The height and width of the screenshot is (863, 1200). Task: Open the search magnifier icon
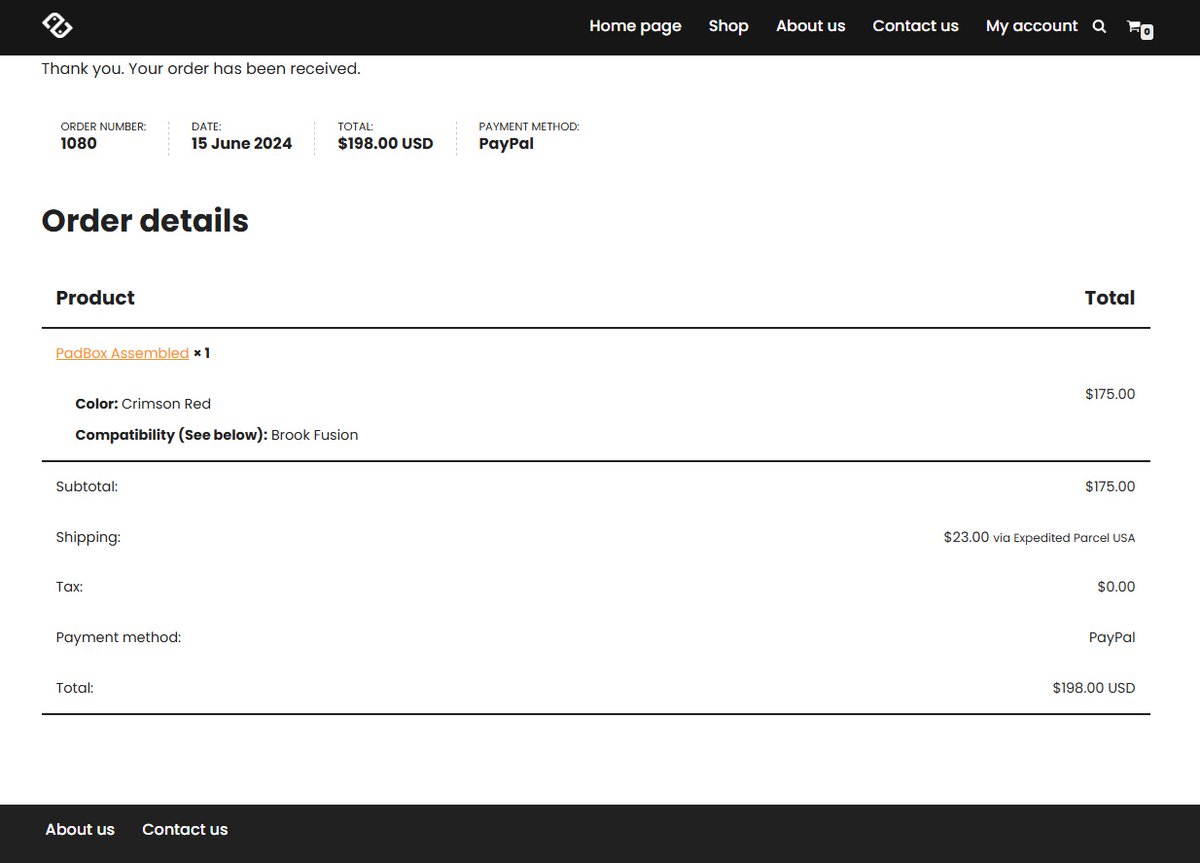[1099, 27]
